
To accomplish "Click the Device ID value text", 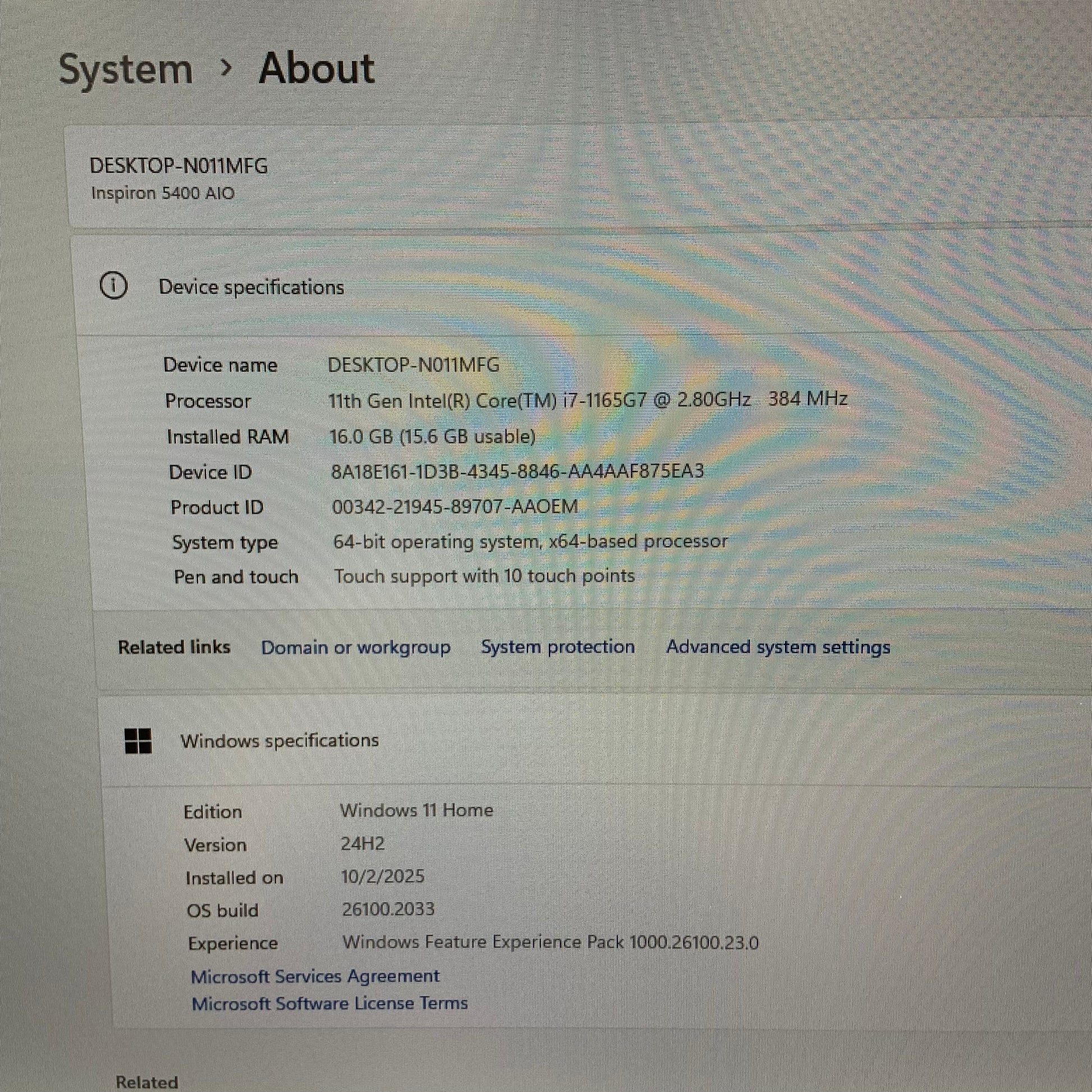I will click(x=517, y=471).
